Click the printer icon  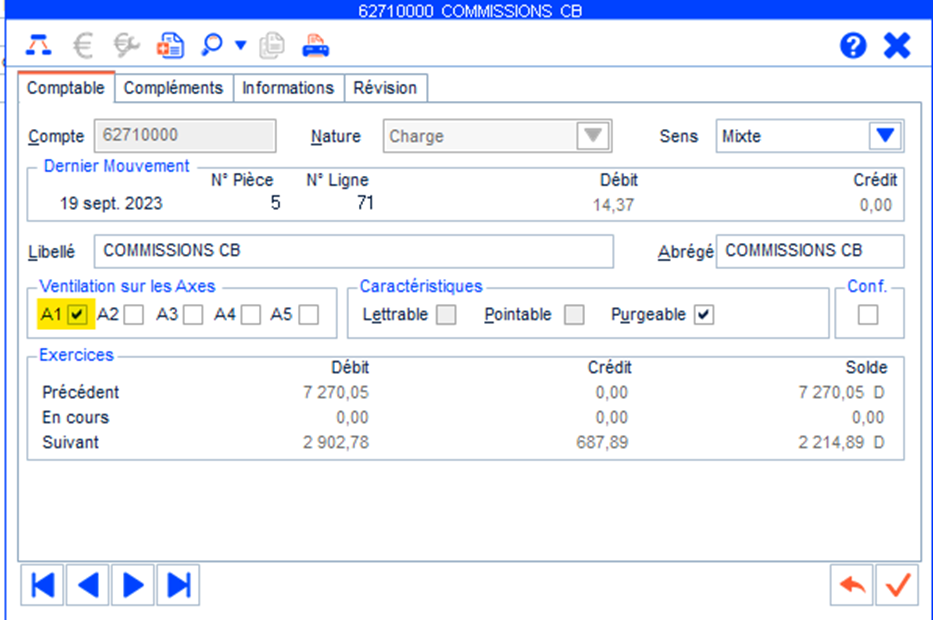click(316, 45)
